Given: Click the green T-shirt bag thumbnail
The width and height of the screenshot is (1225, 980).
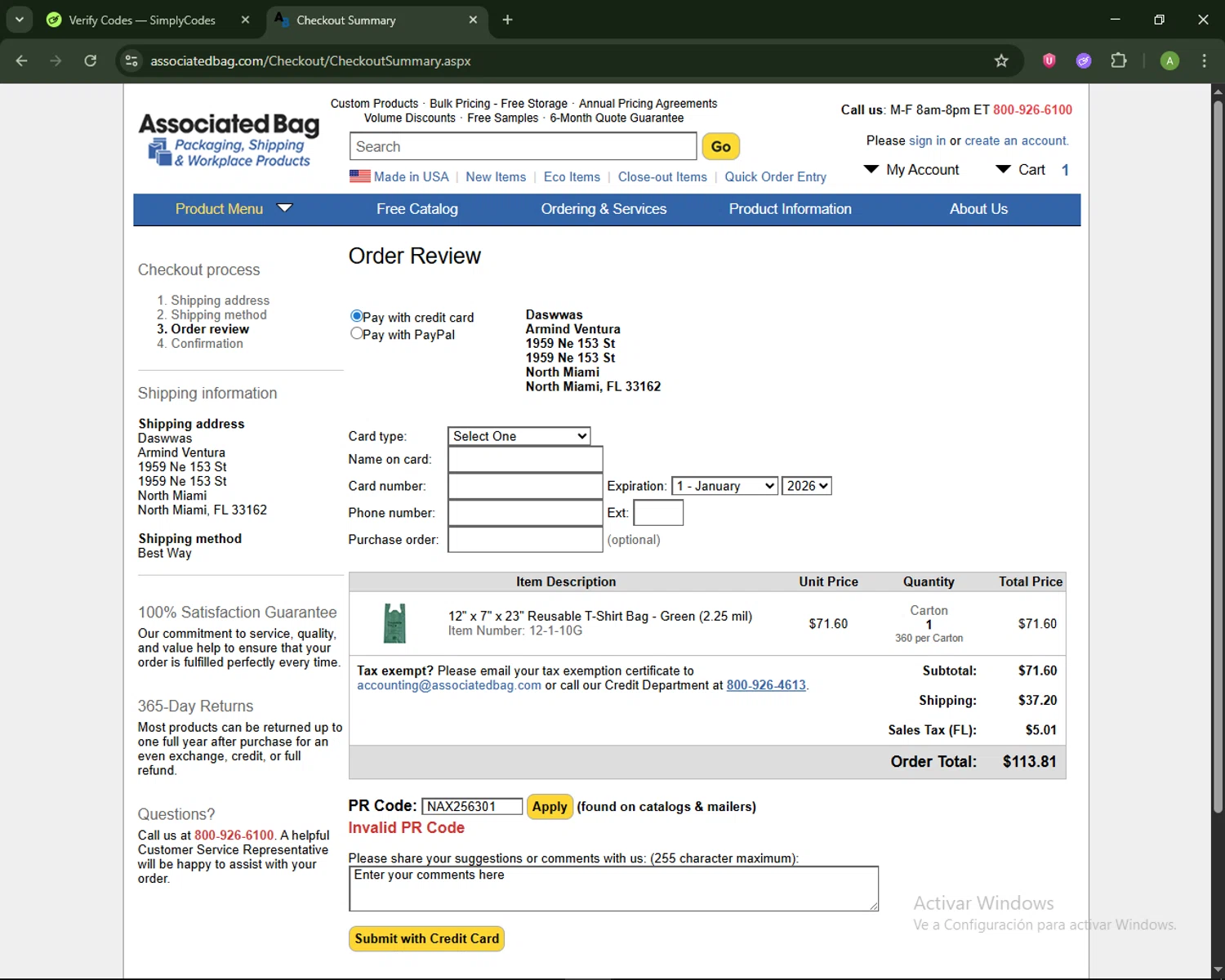Looking at the screenshot, I should [x=394, y=623].
